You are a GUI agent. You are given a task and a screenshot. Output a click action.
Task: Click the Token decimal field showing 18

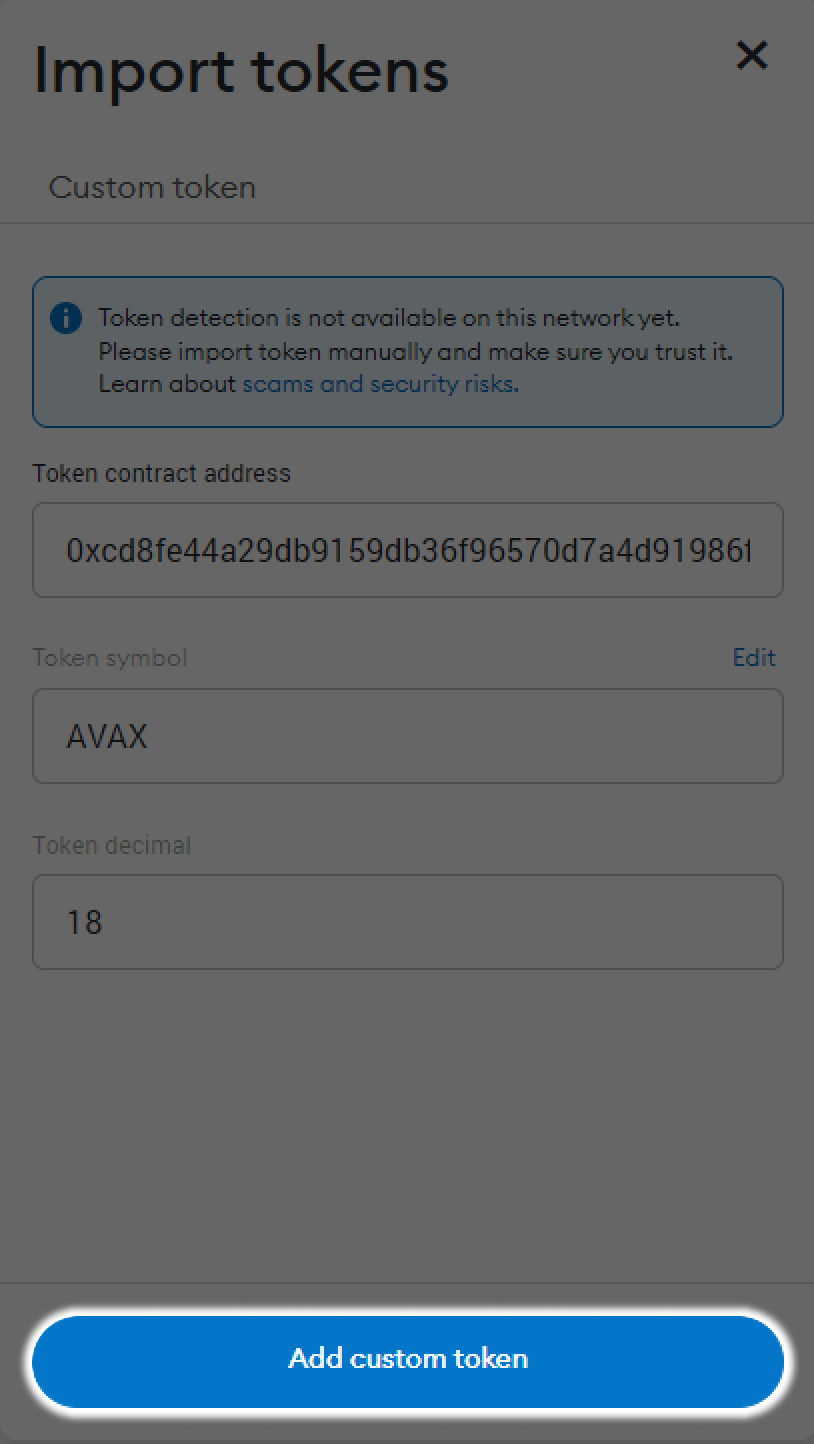[x=407, y=921]
